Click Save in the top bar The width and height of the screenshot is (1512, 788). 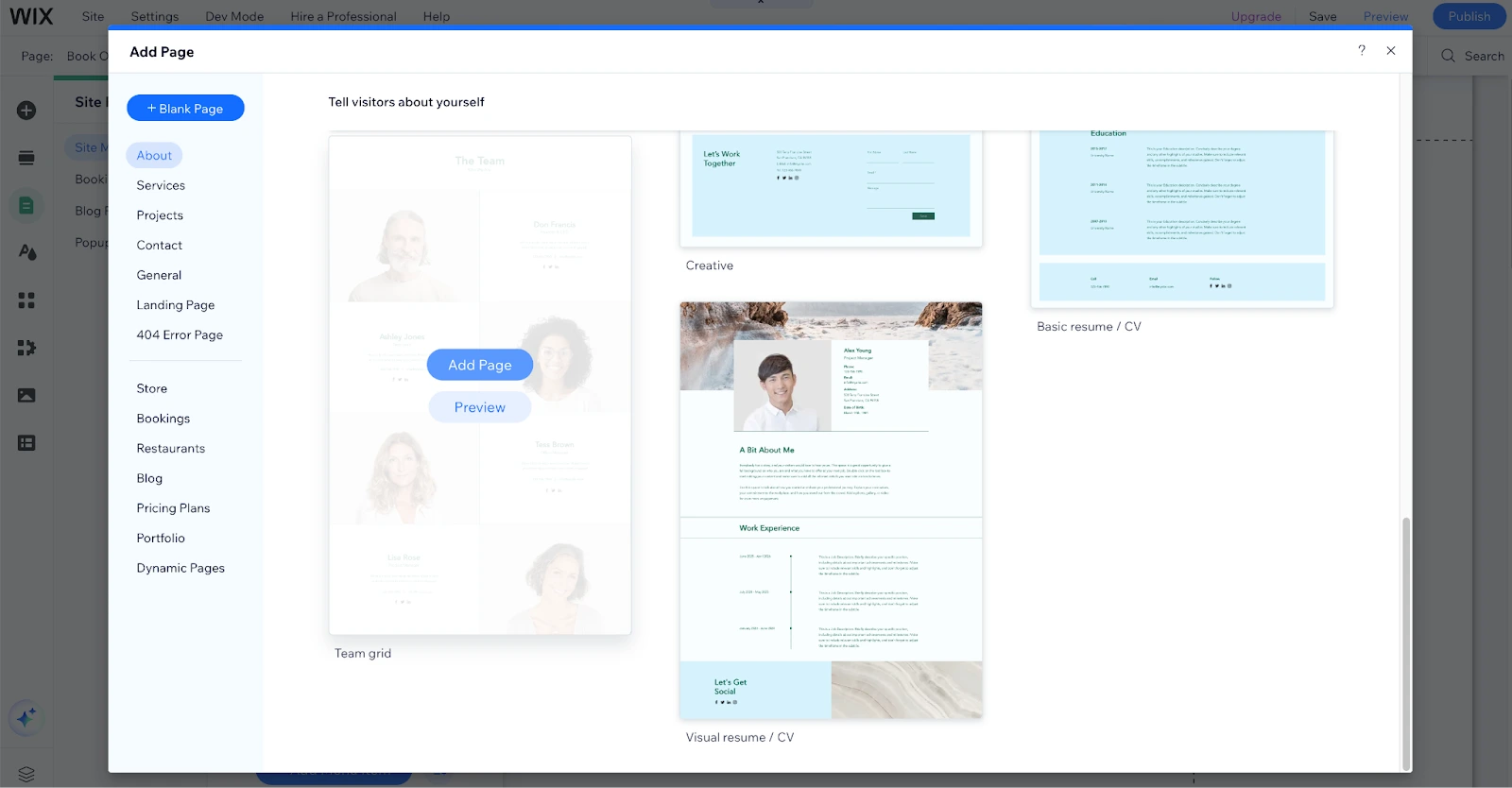1323,16
